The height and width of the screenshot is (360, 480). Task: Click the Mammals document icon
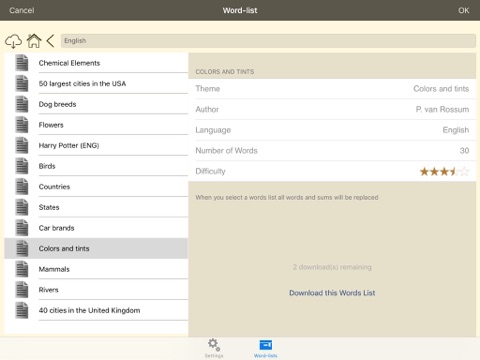click(x=22, y=269)
